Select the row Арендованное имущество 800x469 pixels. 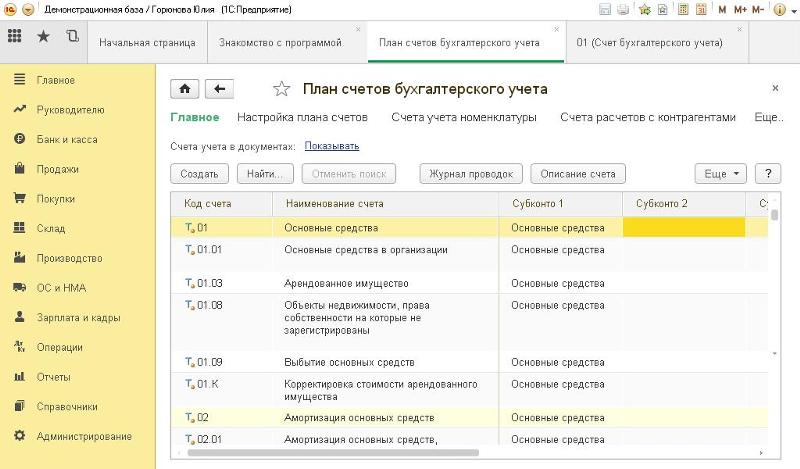[x=469, y=283]
